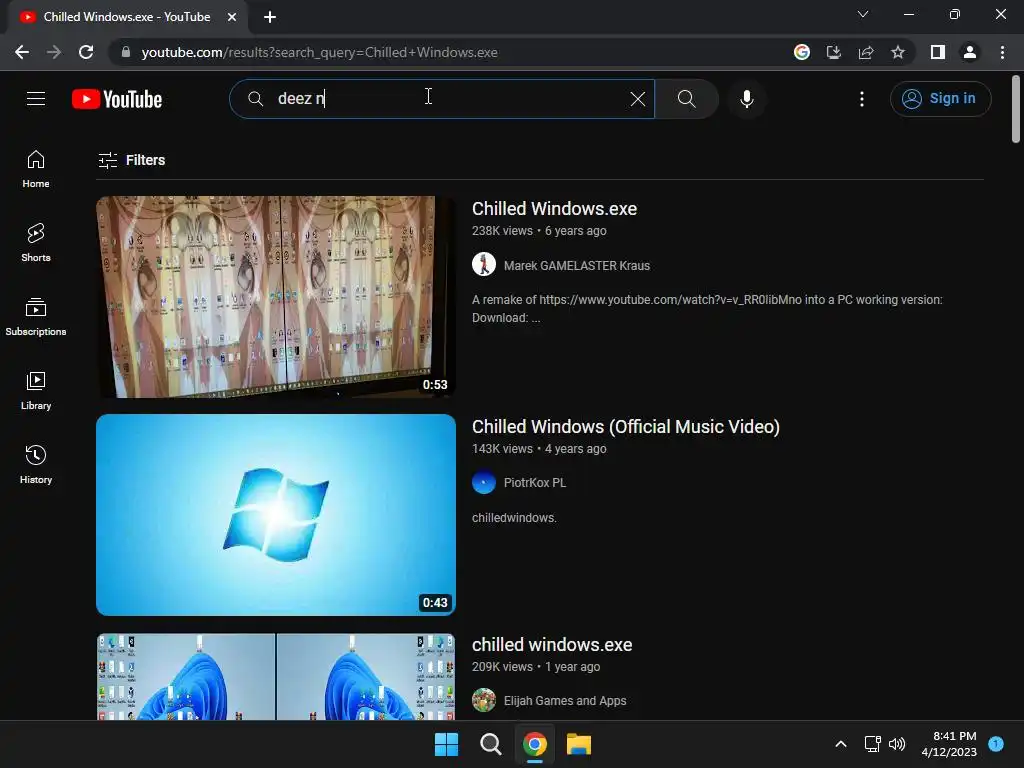
Task: Open Shorts in sidebar
Action: coord(36,243)
